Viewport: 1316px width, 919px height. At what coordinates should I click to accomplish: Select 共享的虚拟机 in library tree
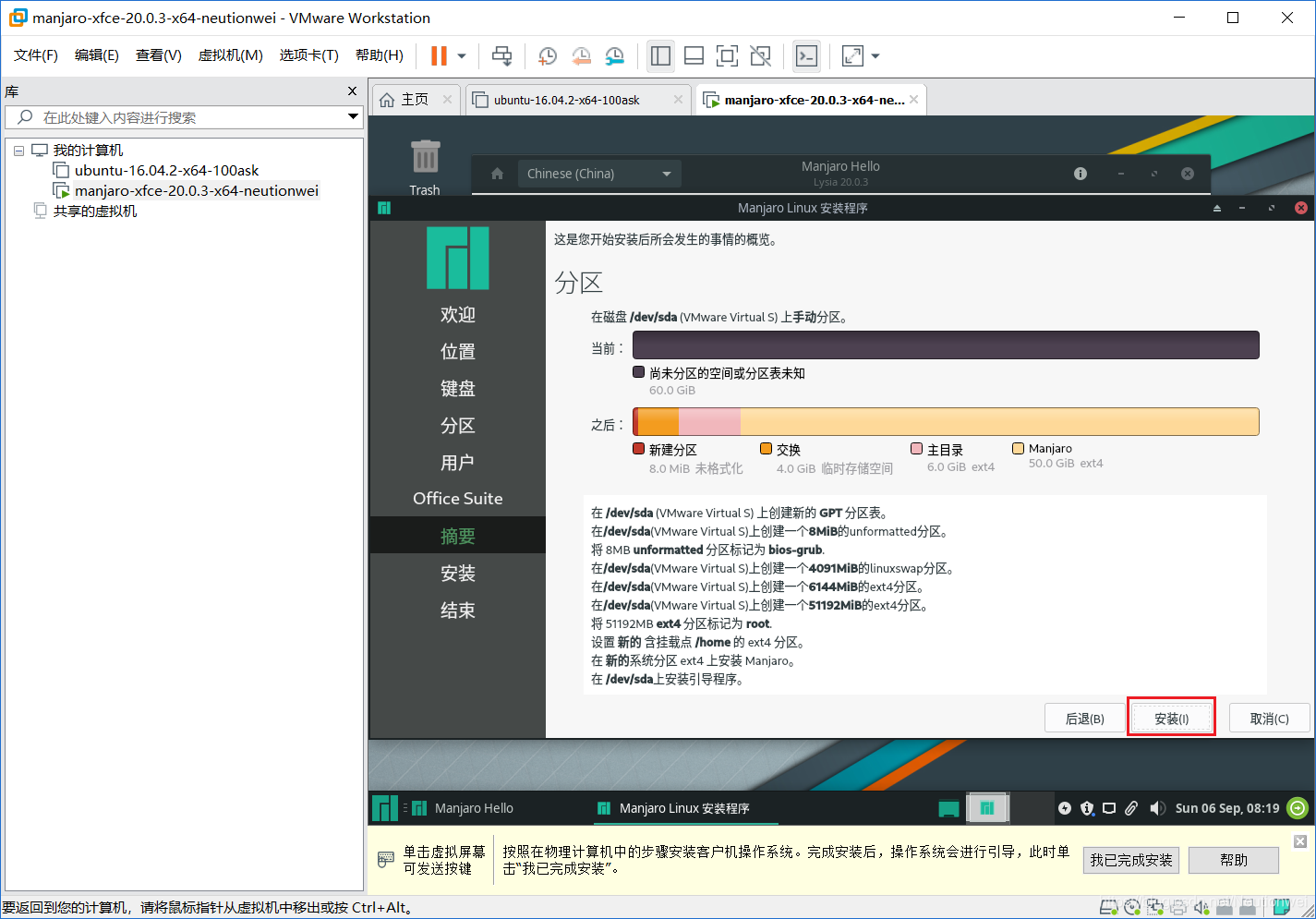tap(94, 211)
